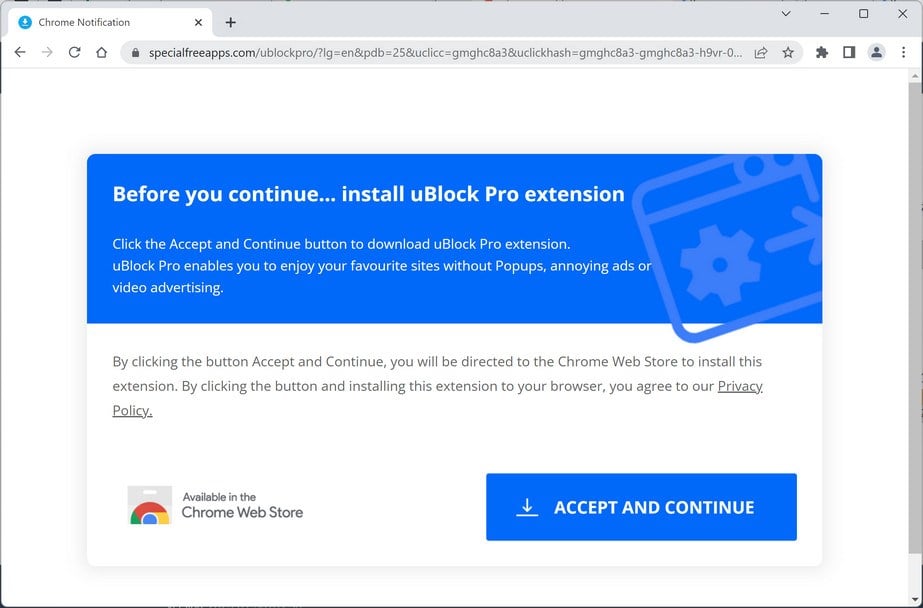View site information via the lock icon
This screenshot has height=608, width=923.
click(133, 53)
